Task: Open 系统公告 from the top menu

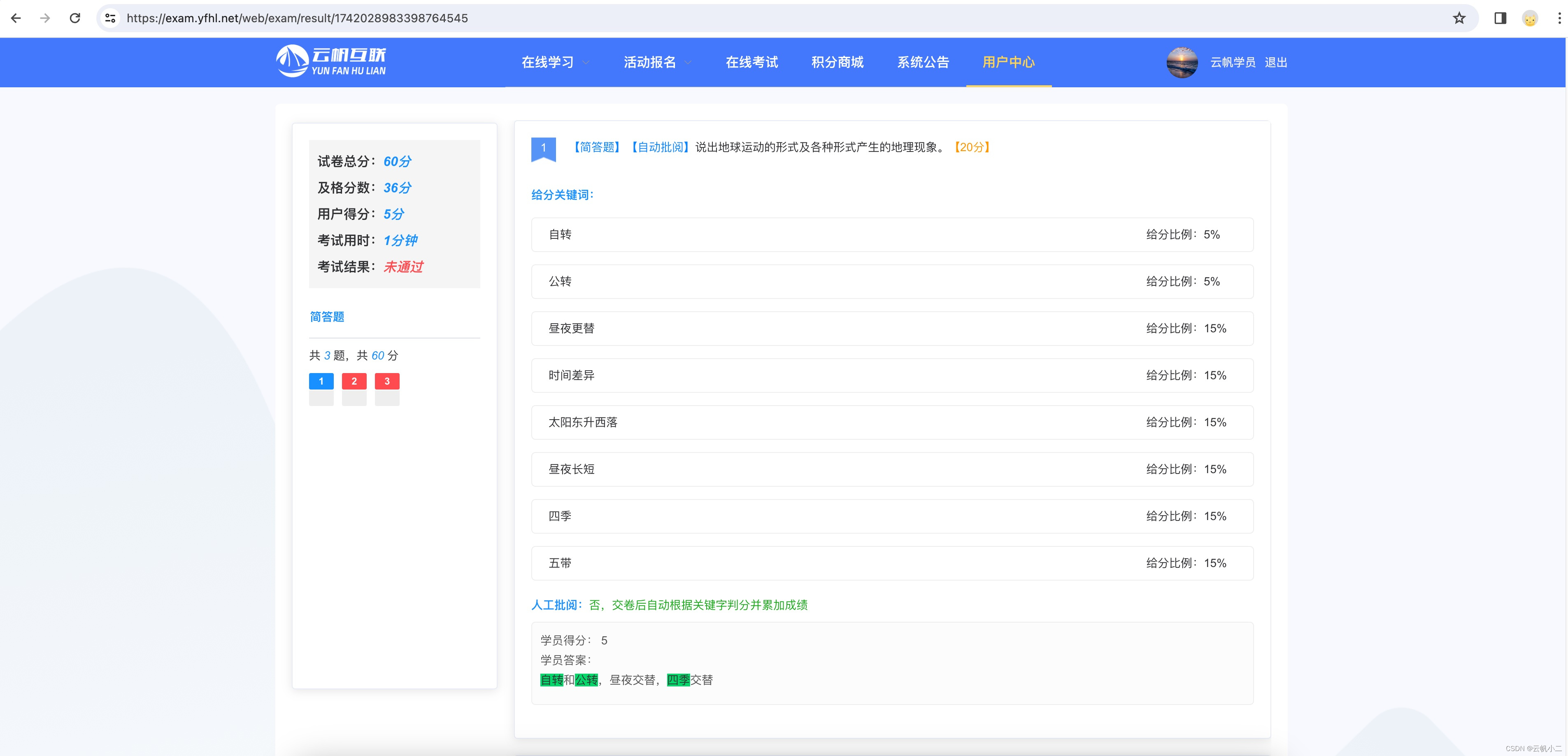Action: click(x=923, y=62)
